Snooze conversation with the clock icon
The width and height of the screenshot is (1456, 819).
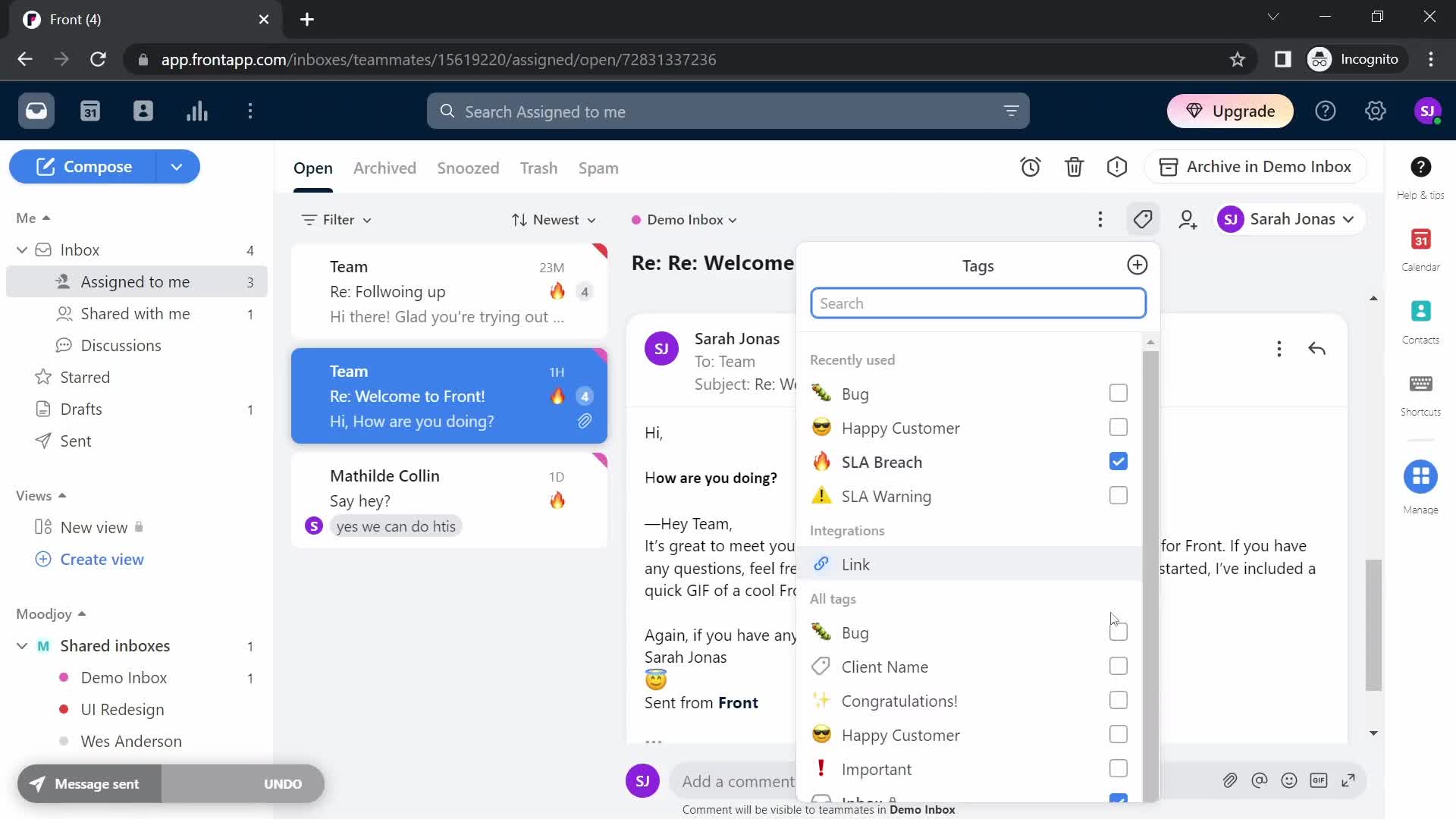pyautogui.click(x=1031, y=167)
